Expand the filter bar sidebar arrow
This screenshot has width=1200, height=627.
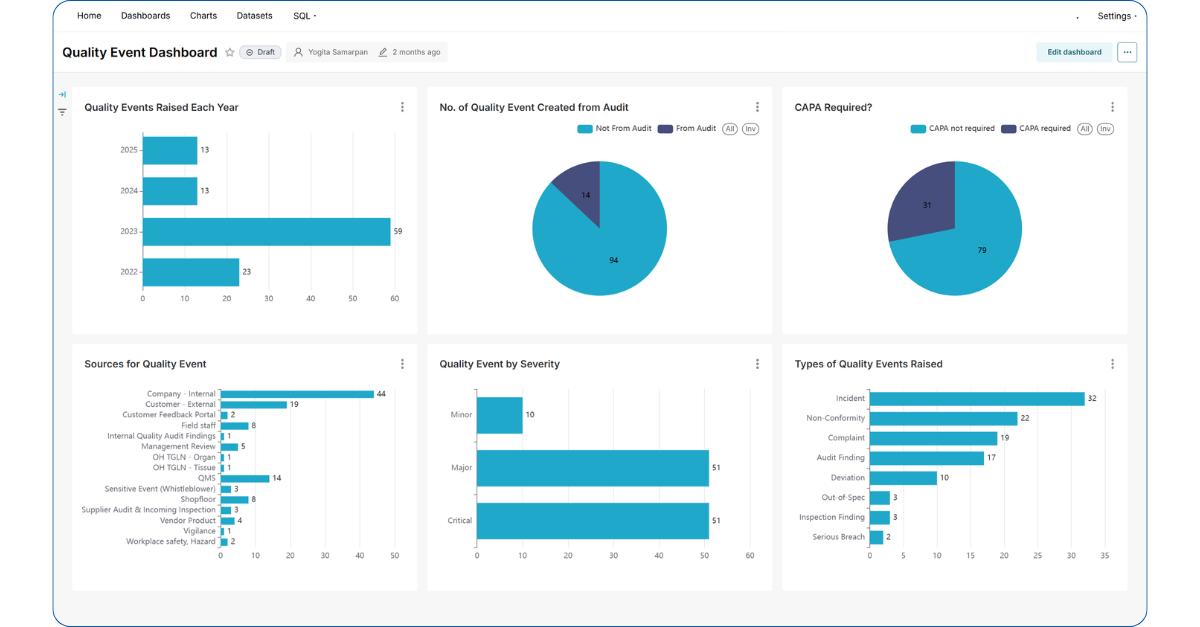tap(62, 93)
